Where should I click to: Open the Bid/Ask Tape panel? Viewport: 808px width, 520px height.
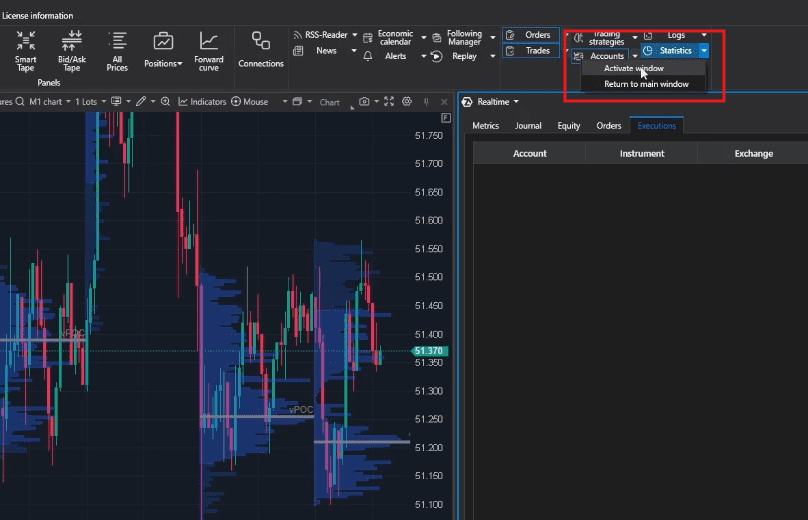(x=72, y=50)
